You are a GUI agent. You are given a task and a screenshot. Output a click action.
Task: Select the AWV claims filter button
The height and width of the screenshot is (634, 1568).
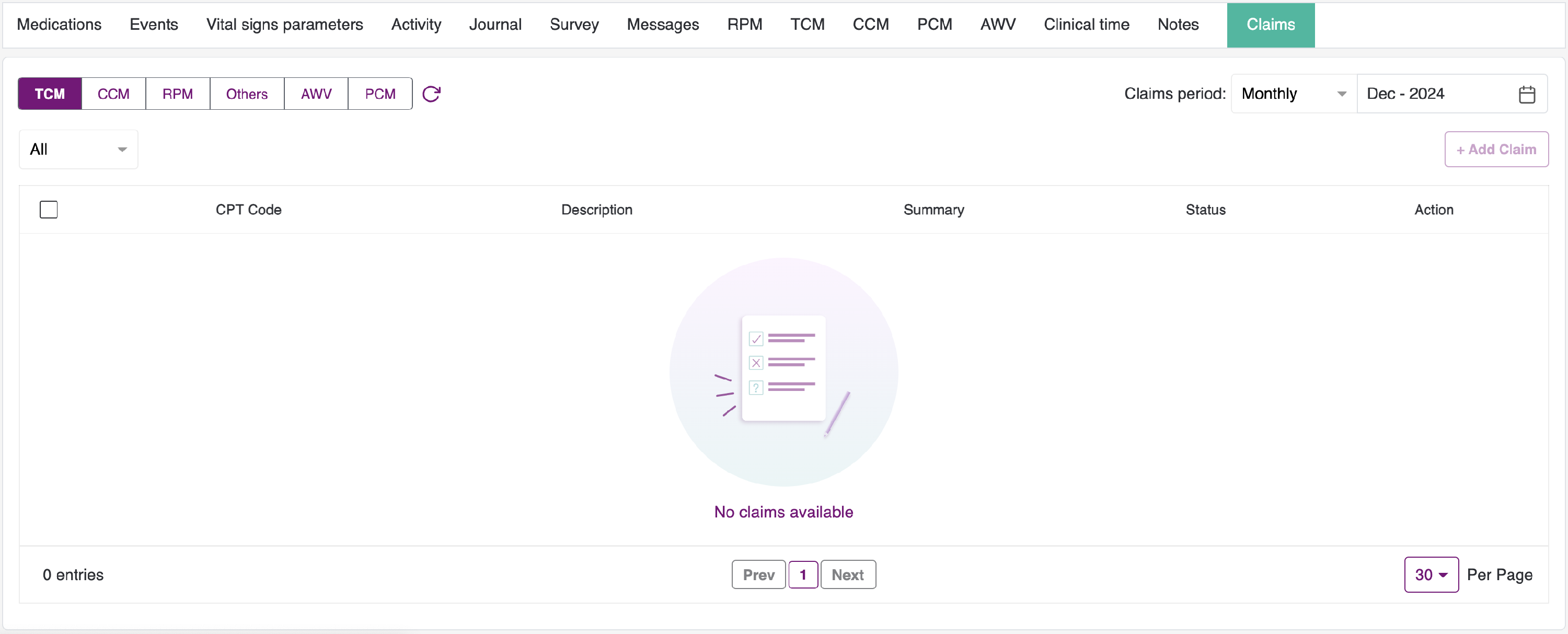coord(316,94)
